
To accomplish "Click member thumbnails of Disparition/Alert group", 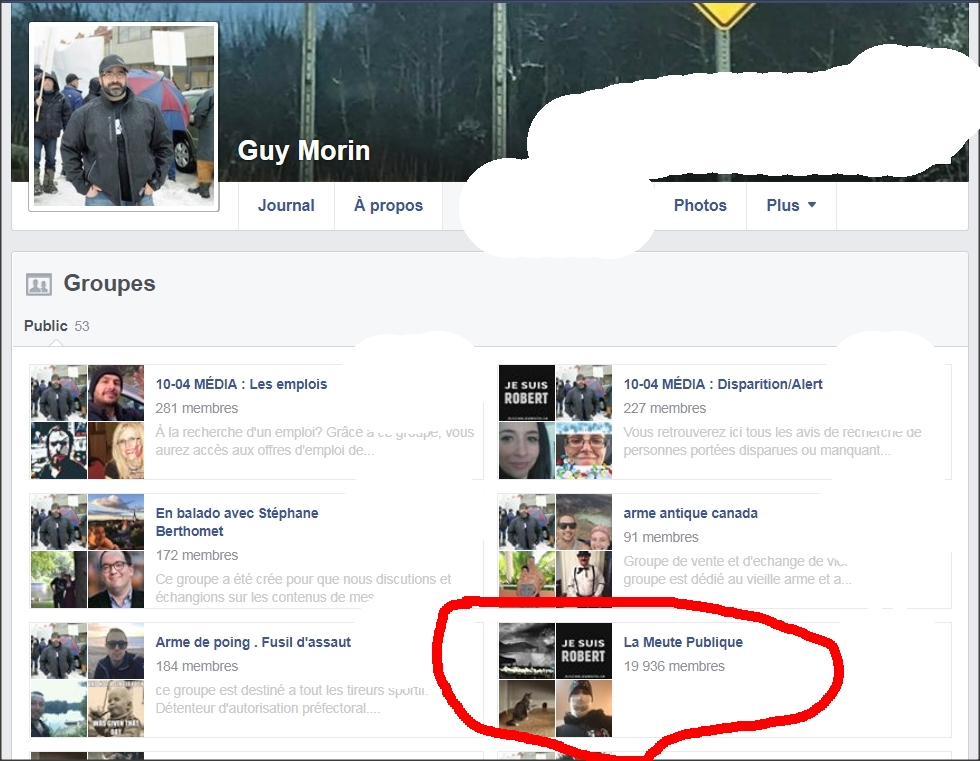I will [x=555, y=422].
